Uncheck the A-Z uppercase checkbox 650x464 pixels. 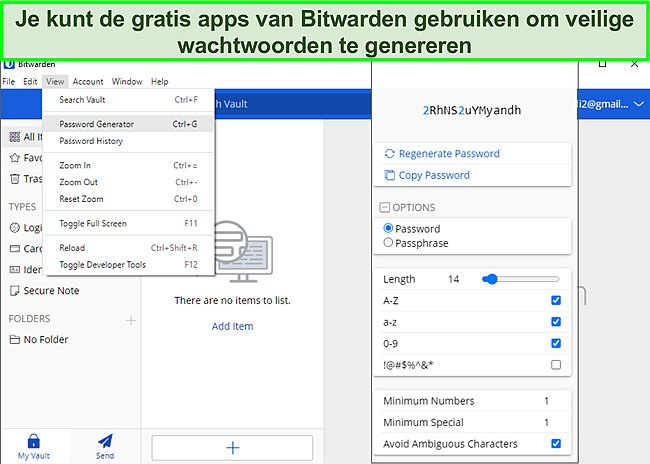[x=556, y=300]
